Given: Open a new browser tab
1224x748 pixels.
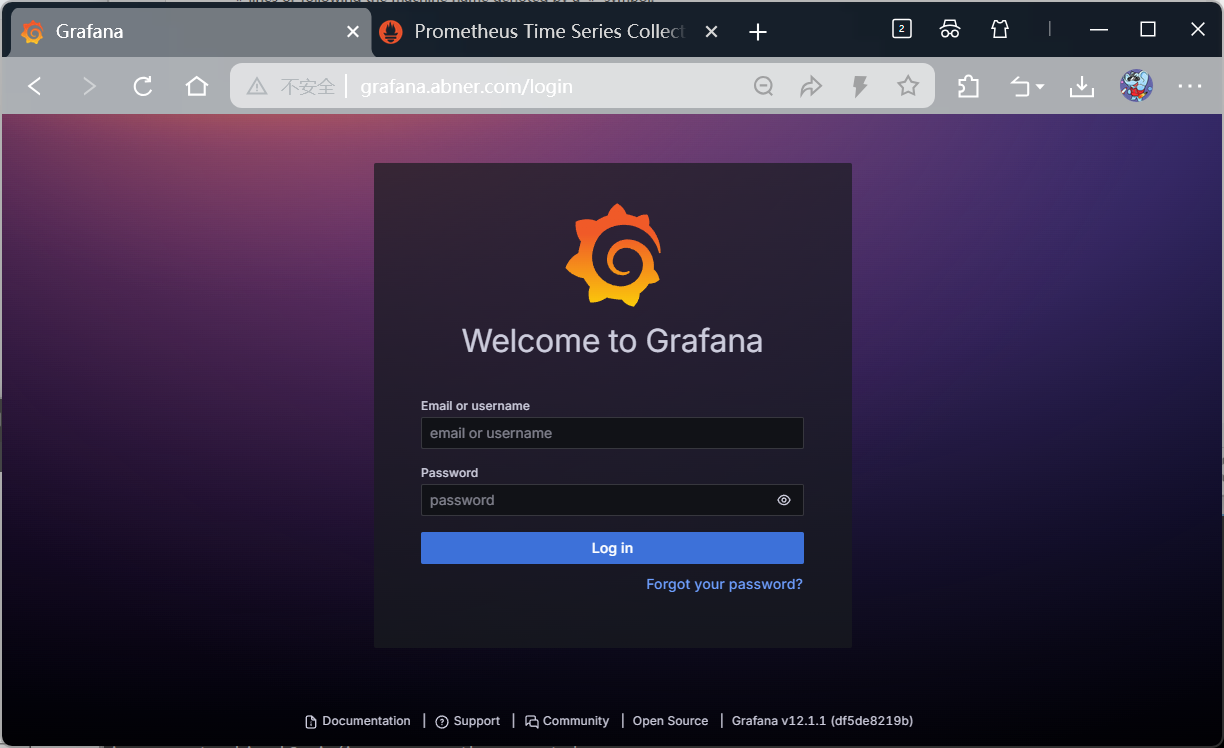Looking at the screenshot, I should click(758, 32).
